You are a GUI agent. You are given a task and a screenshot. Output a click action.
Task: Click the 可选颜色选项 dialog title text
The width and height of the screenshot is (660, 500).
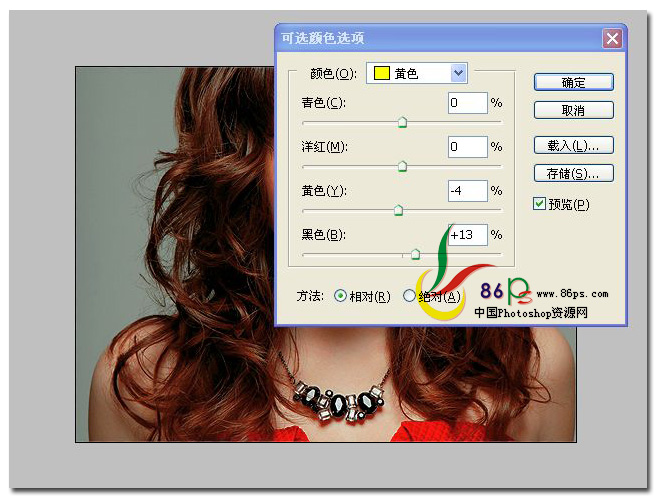click(323, 38)
